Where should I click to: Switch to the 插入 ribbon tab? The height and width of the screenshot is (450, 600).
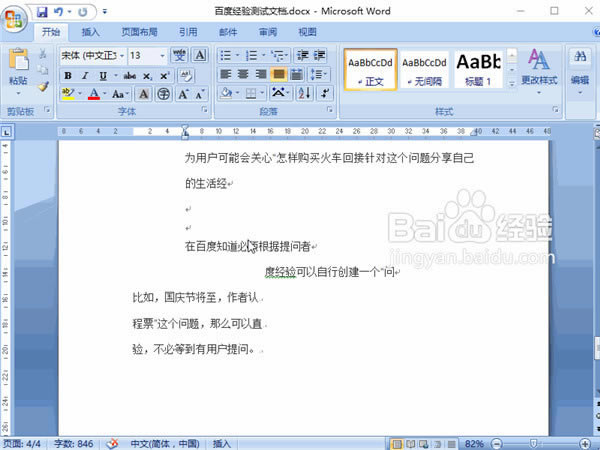tap(90, 32)
